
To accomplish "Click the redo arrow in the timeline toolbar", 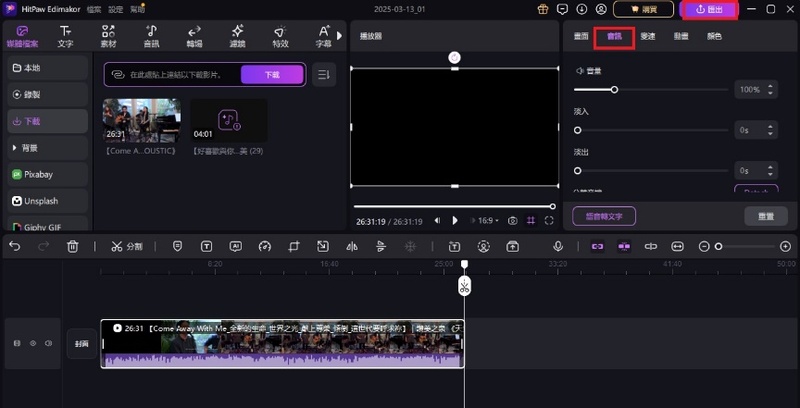I will pos(43,247).
